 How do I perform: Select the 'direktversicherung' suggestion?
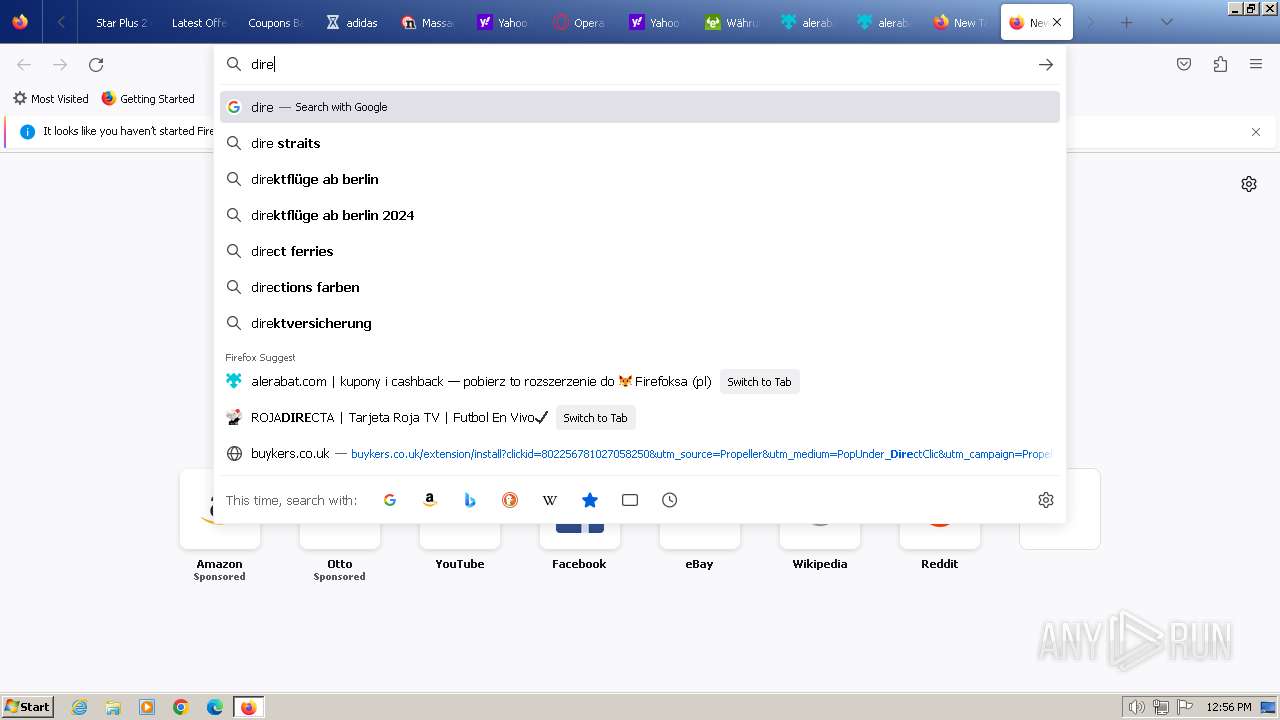click(x=640, y=323)
